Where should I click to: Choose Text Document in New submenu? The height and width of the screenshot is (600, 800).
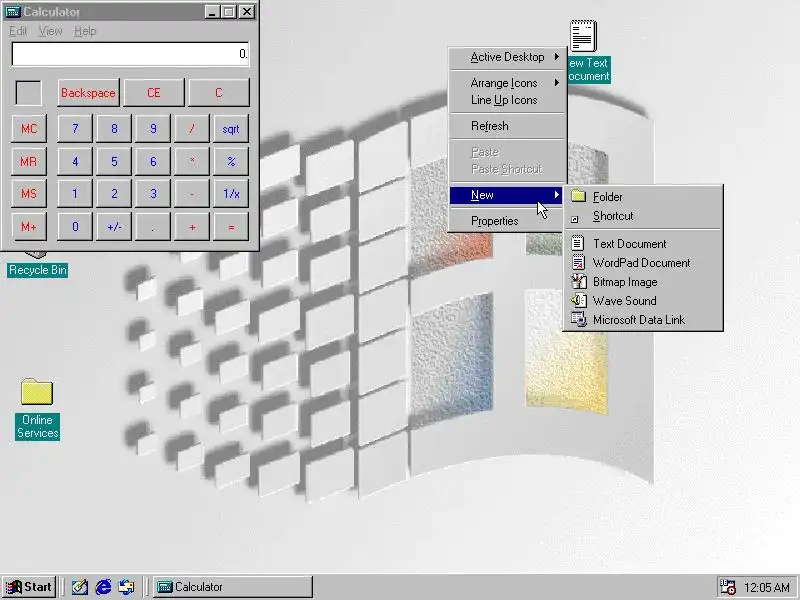pos(643,243)
